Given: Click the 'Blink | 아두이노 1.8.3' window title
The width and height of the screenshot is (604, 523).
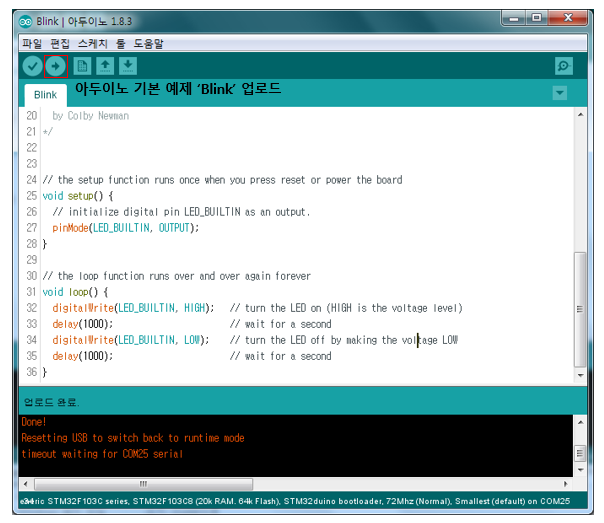Looking at the screenshot, I should [84, 22].
